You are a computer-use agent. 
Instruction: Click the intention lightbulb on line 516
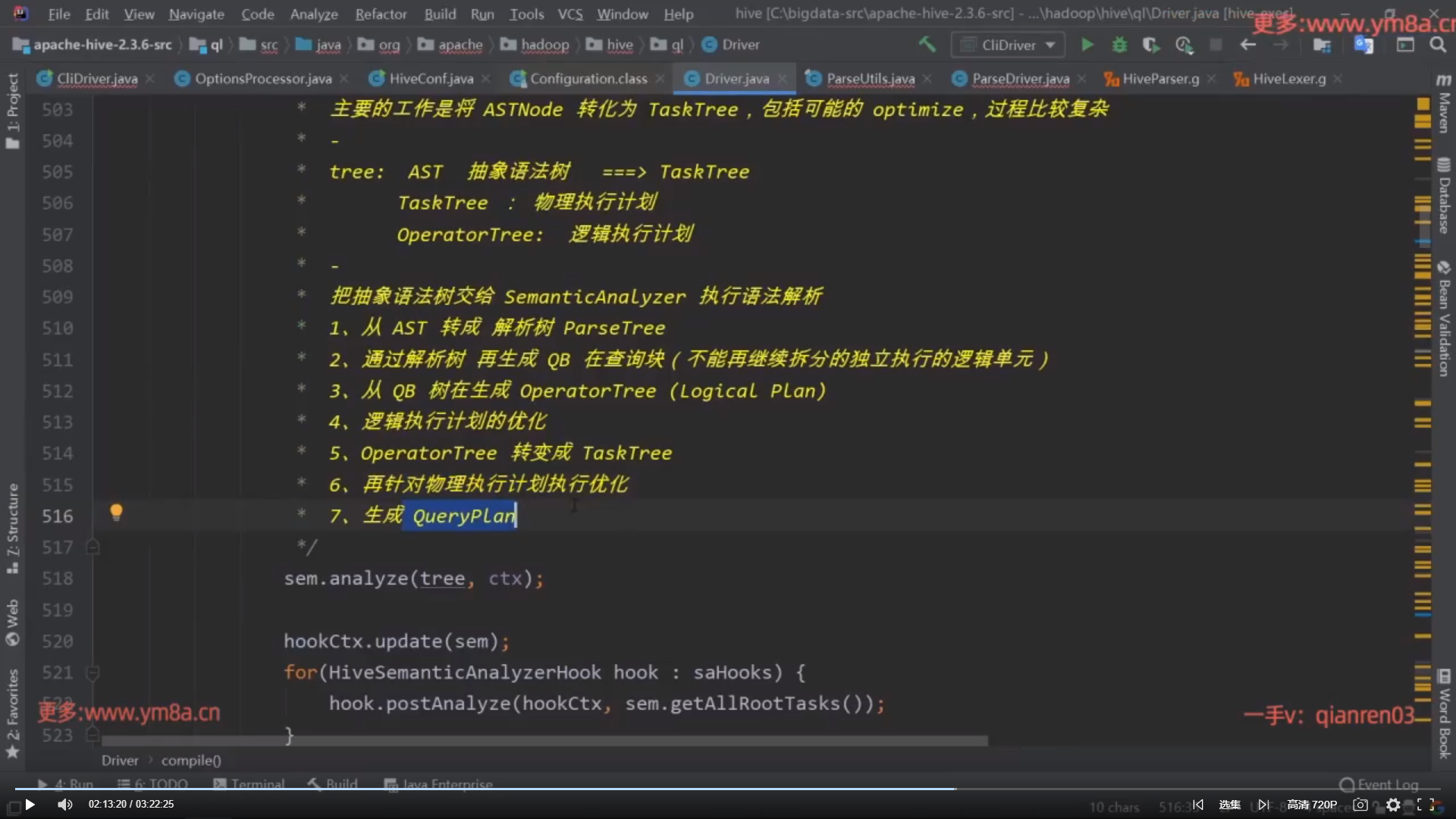point(116,513)
